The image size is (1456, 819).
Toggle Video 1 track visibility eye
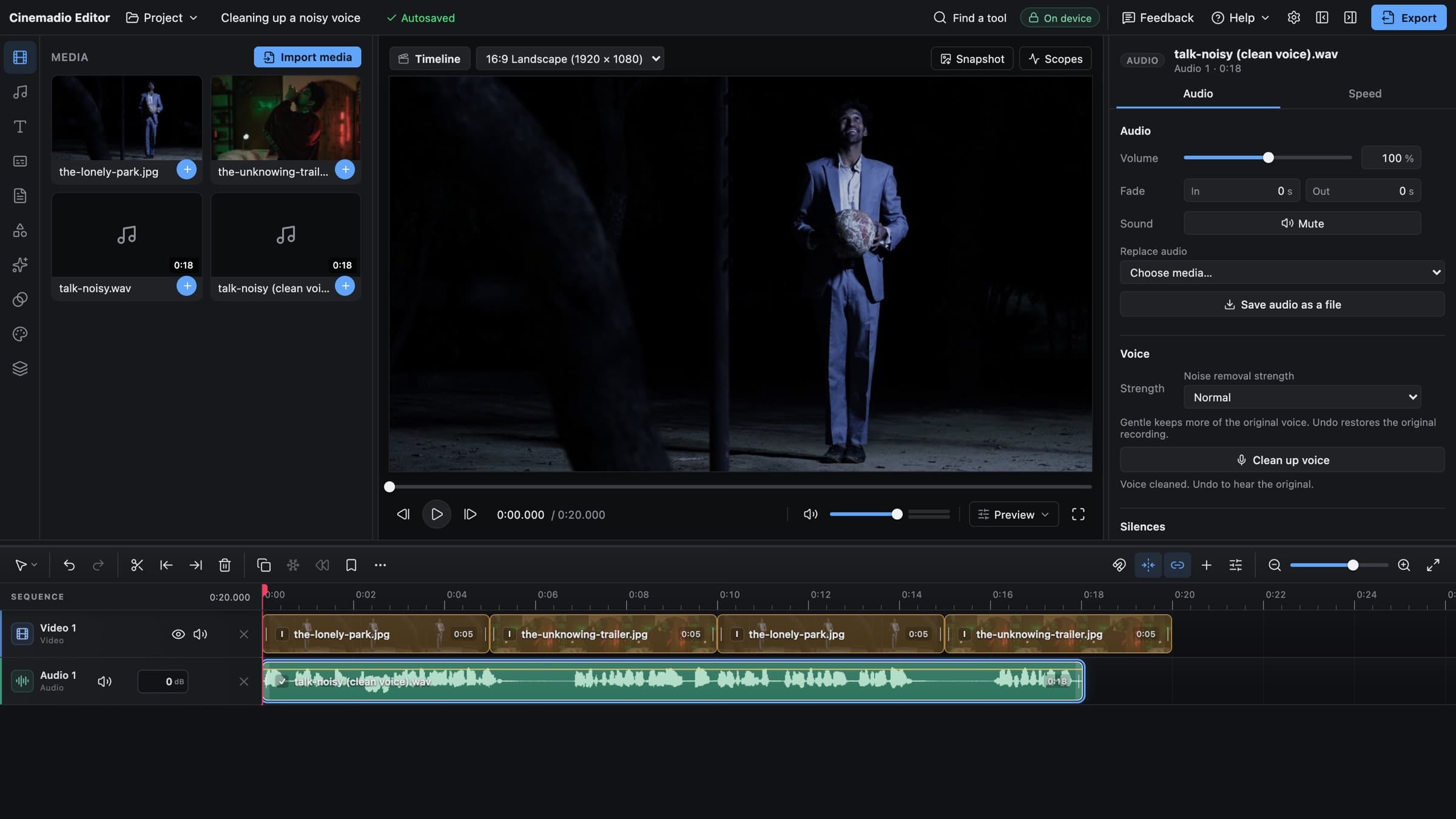178,634
